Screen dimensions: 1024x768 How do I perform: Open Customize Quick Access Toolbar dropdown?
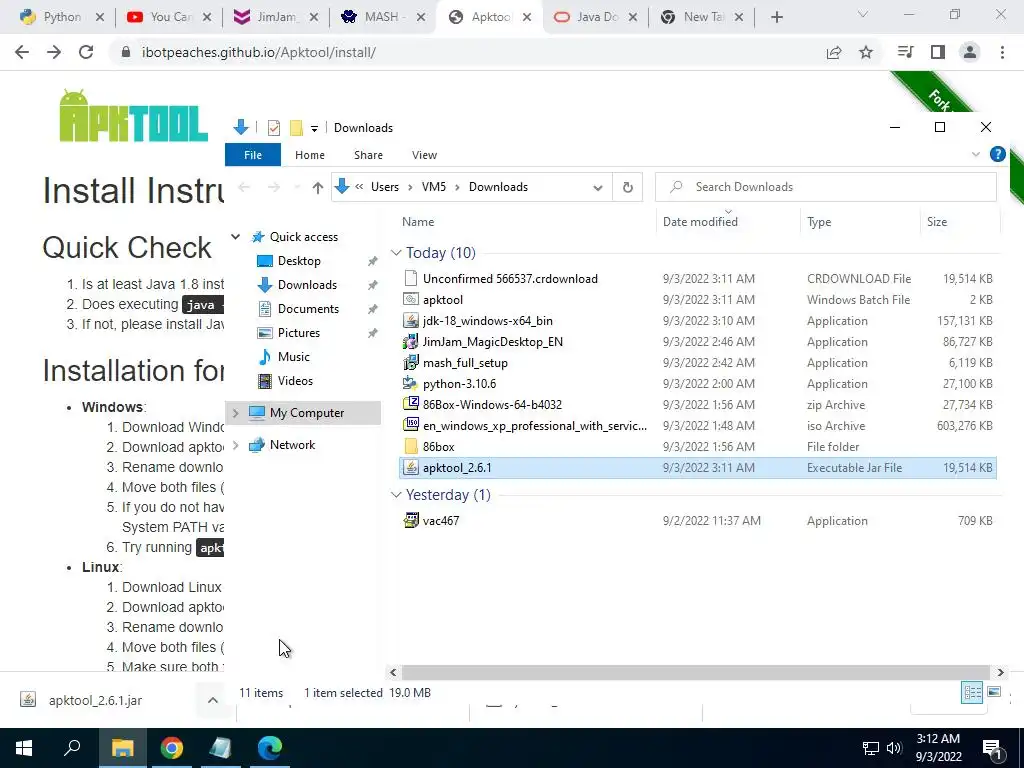[314, 129]
